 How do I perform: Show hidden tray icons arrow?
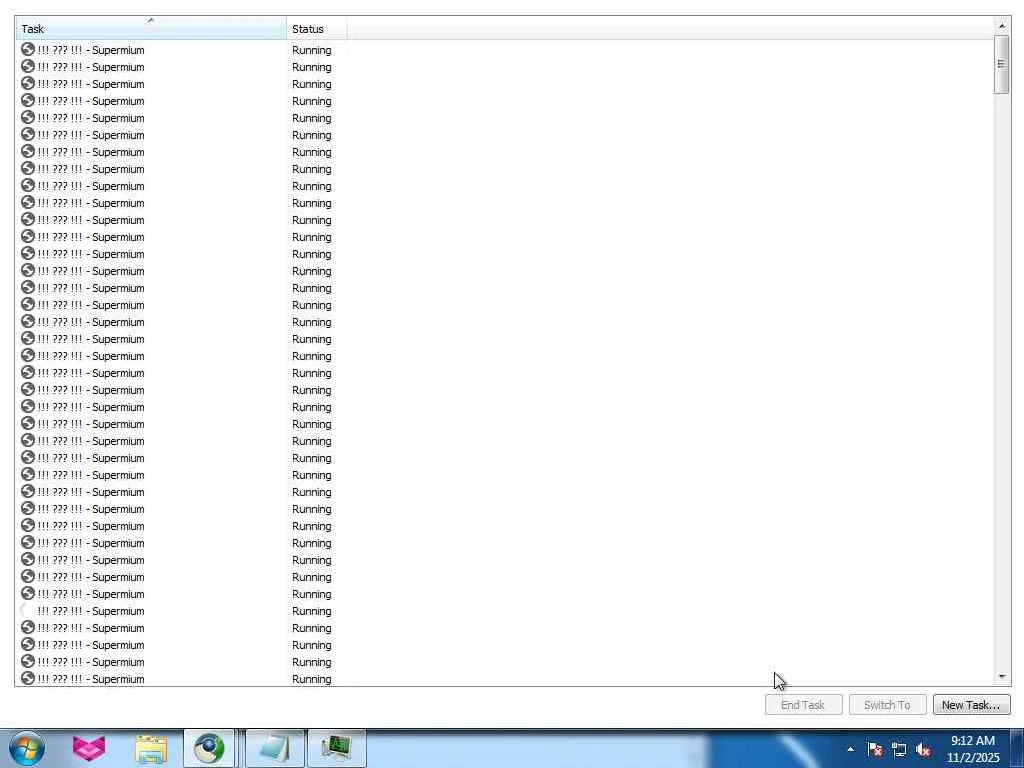[850, 749]
